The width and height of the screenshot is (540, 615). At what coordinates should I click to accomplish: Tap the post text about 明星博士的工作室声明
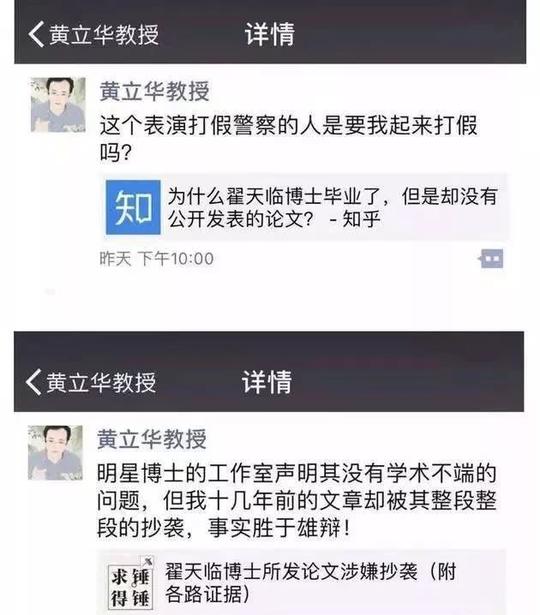point(297,500)
